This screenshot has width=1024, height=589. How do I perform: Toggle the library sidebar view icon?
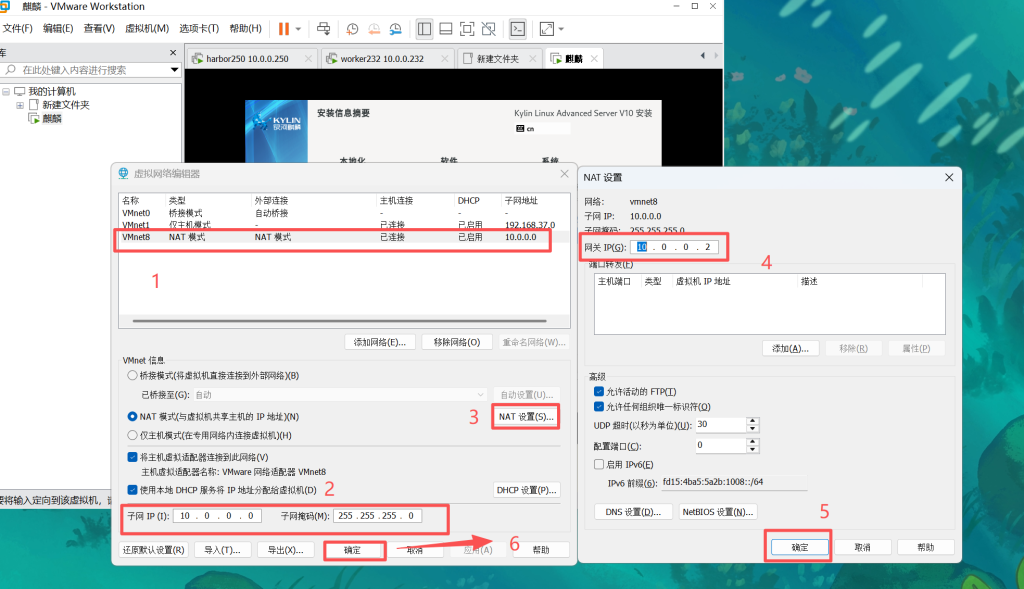424,29
